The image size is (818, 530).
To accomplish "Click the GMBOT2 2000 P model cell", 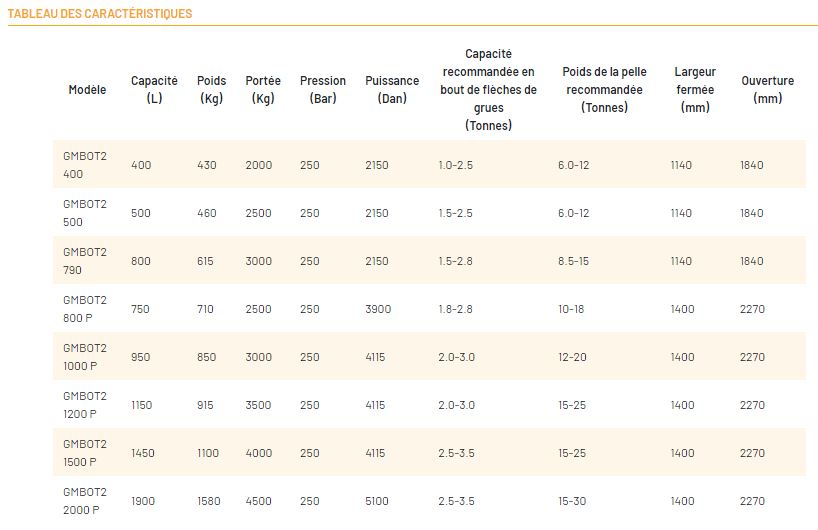I will (x=84, y=501).
